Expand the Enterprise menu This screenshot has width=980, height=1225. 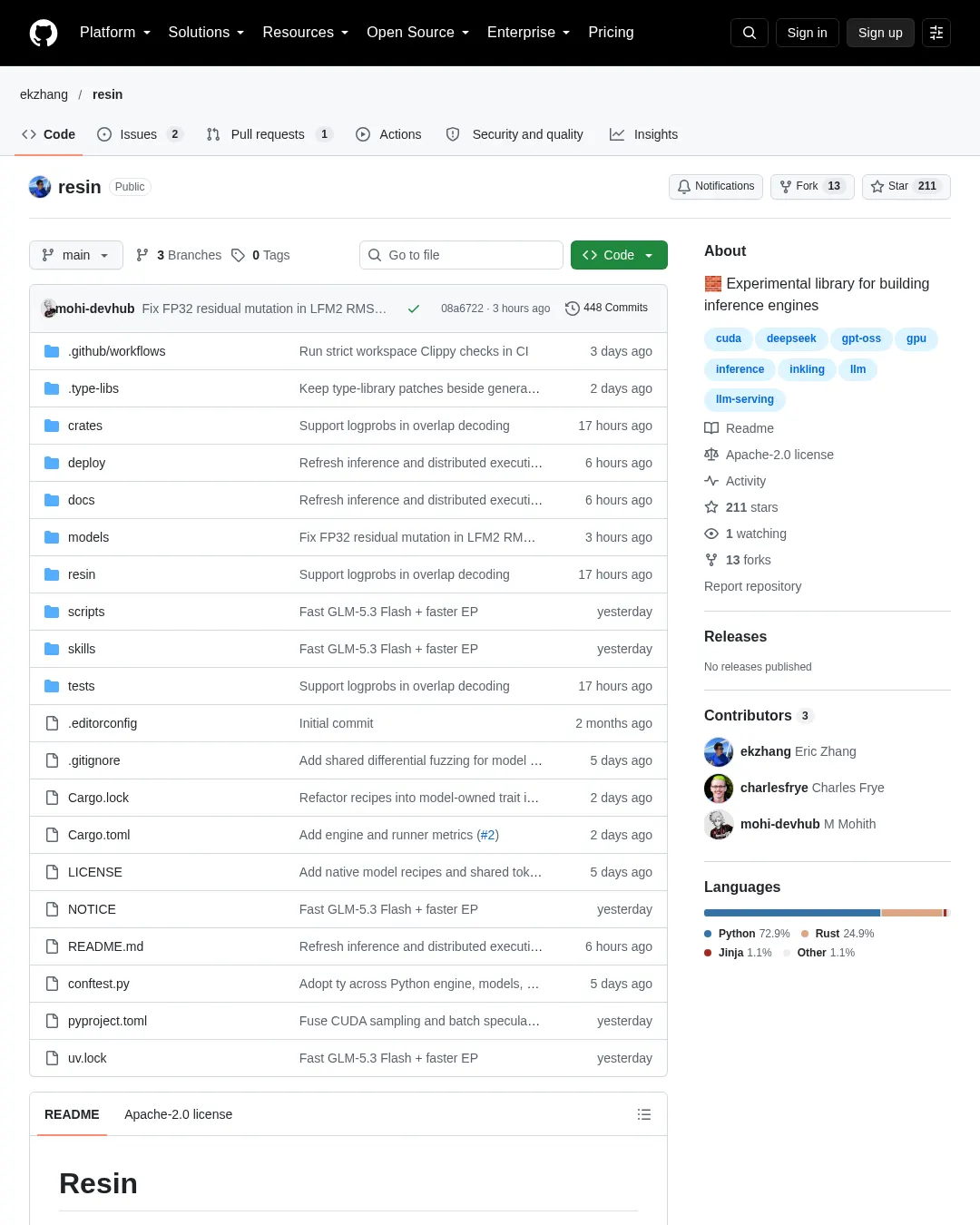pos(529,33)
